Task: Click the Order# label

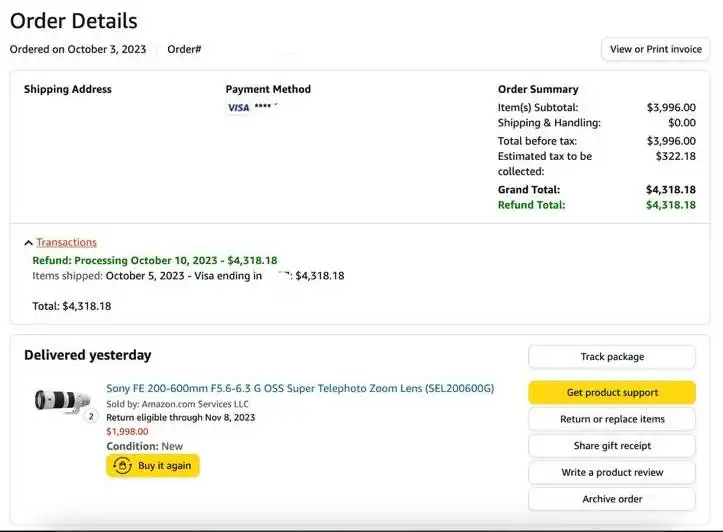Action: [x=184, y=49]
